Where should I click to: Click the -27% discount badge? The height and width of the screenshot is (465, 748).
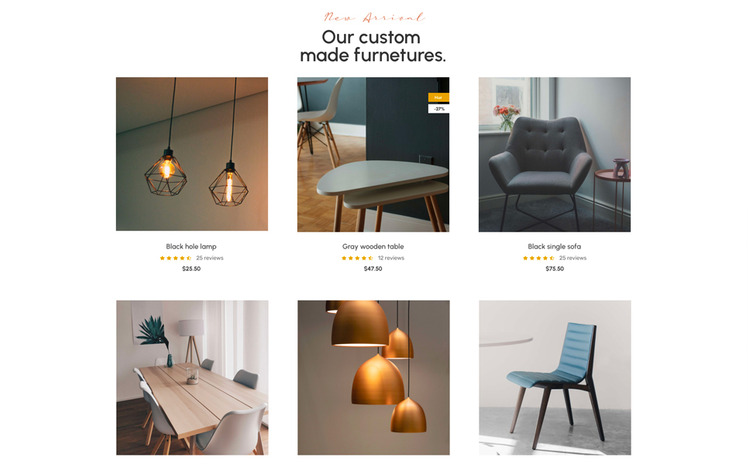coord(438,109)
